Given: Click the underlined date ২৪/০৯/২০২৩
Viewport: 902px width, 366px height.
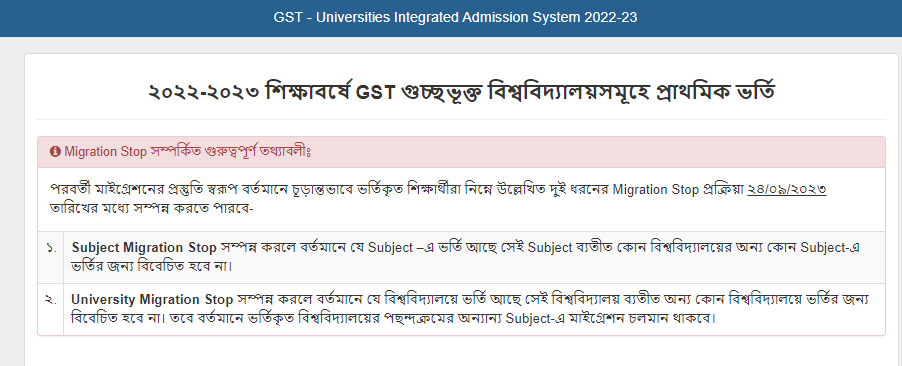Looking at the screenshot, I should click(x=786, y=189).
